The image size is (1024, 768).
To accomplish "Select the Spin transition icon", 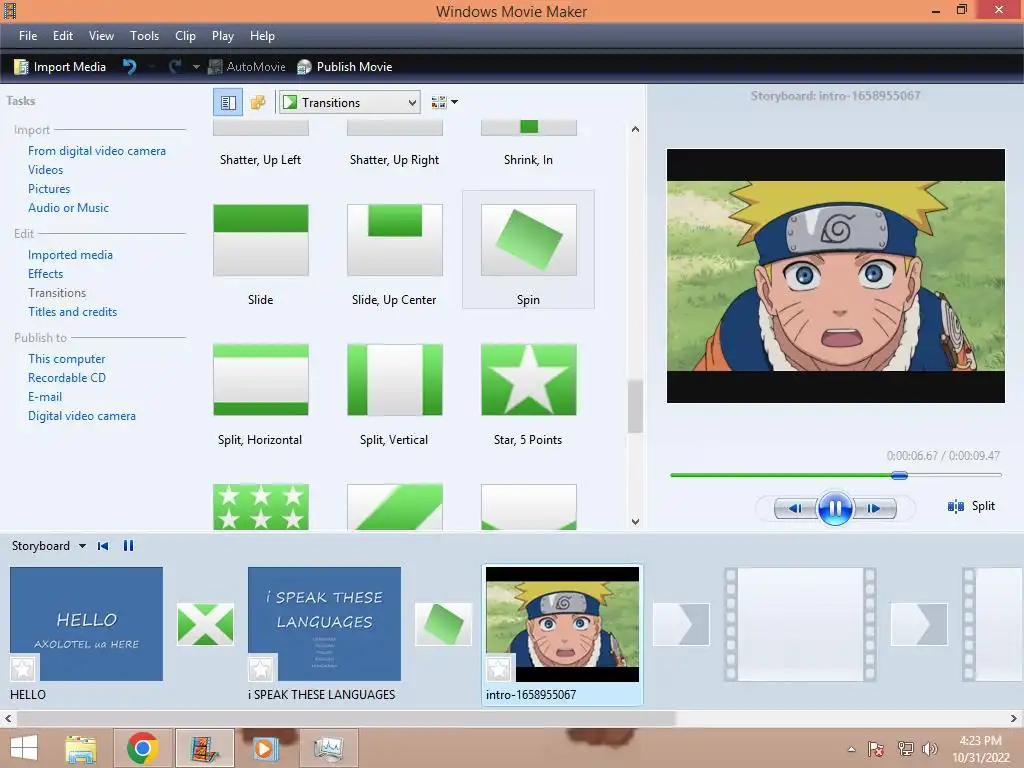I will click(528, 240).
